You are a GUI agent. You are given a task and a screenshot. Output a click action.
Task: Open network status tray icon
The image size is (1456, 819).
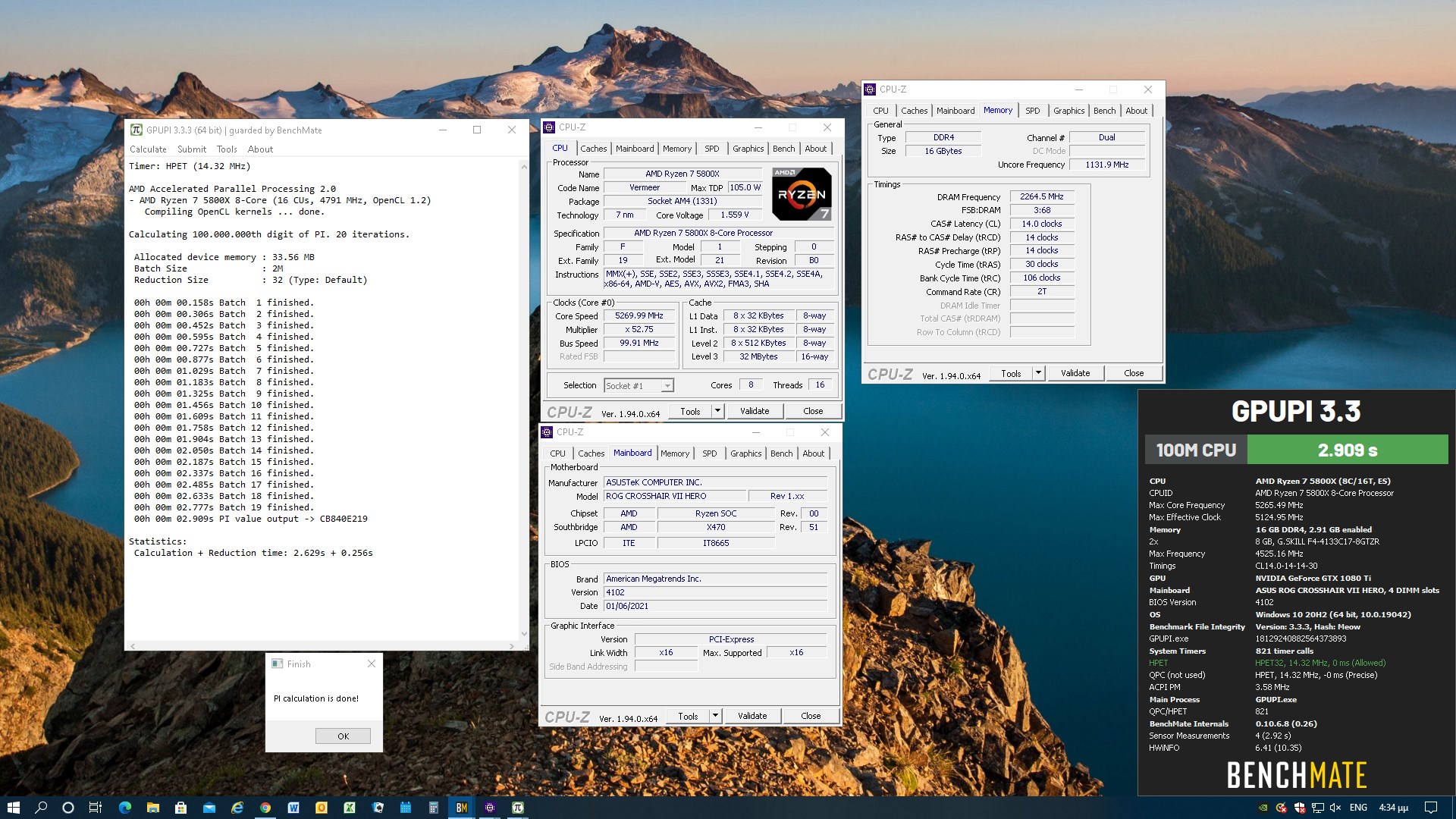(1318, 808)
